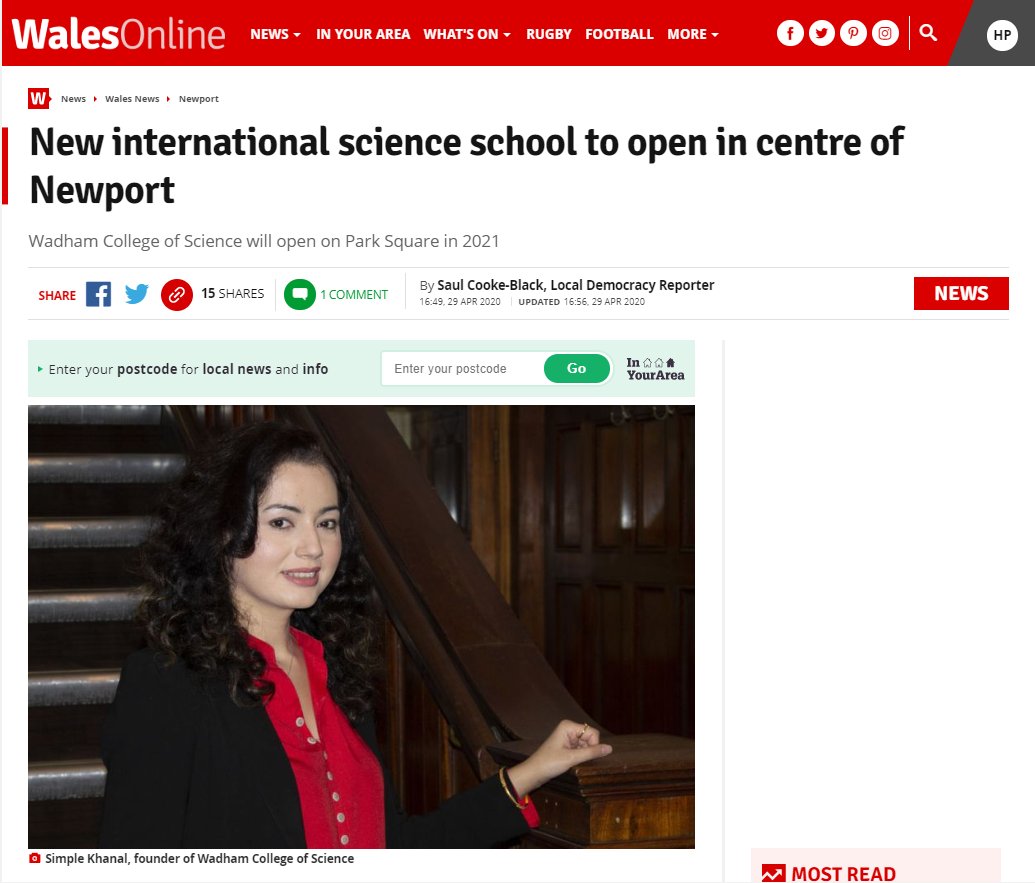This screenshot has height=883, width=1035.
Task: Share article on Twitter
Action: point(137,294)
